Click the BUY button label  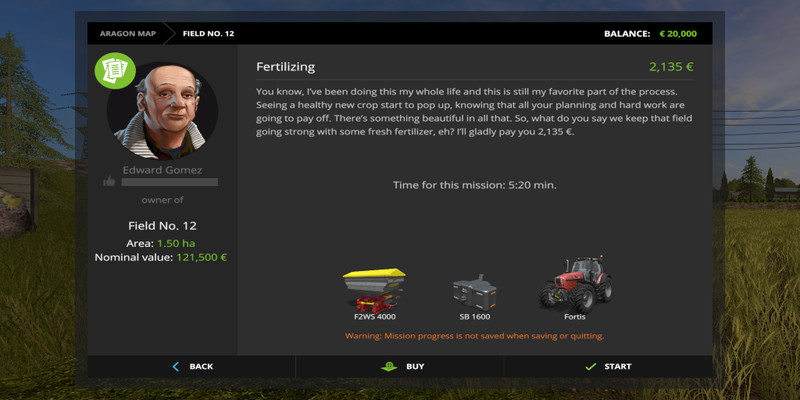[415, 366]
